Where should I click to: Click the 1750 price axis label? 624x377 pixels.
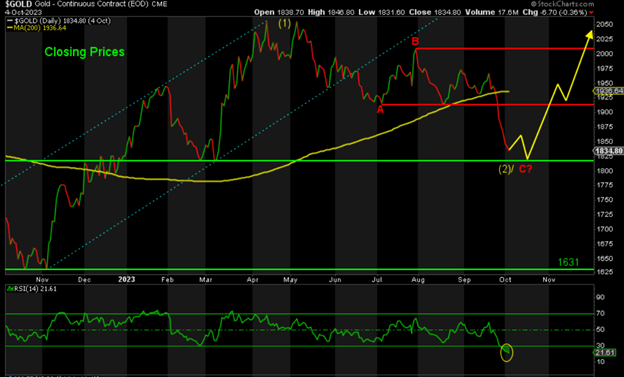point(604,200)
